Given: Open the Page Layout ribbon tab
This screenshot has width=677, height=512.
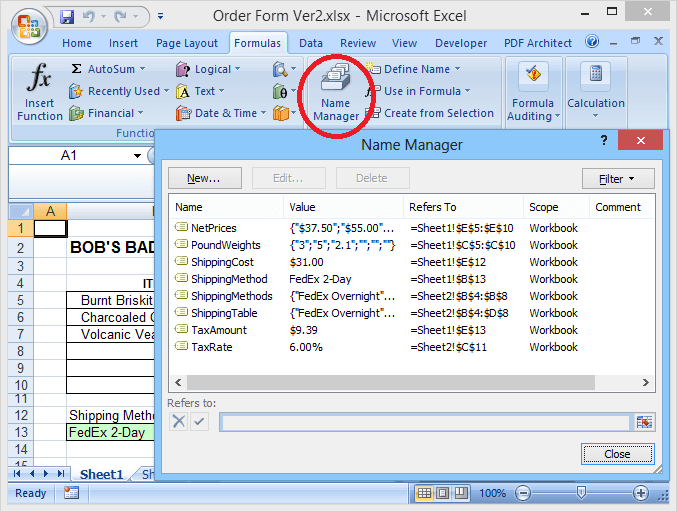Looking at the screenshot, I should pos(186,43).
